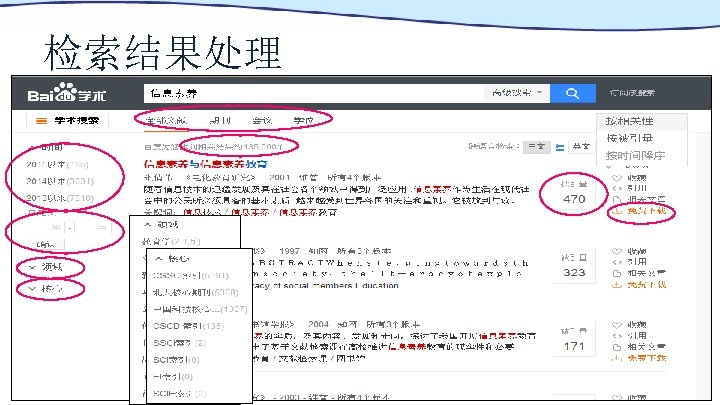This screenshot has height=405, width=720.
Task: Filter by 2014以来
Action: [60, 181]
